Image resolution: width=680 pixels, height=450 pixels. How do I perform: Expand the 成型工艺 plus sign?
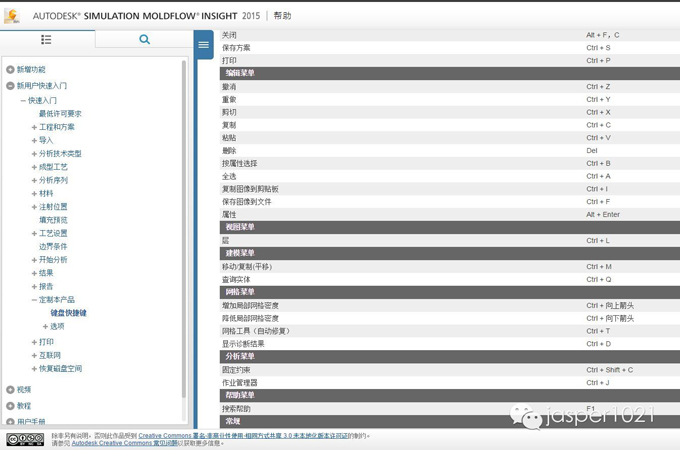tap(34, 167)
